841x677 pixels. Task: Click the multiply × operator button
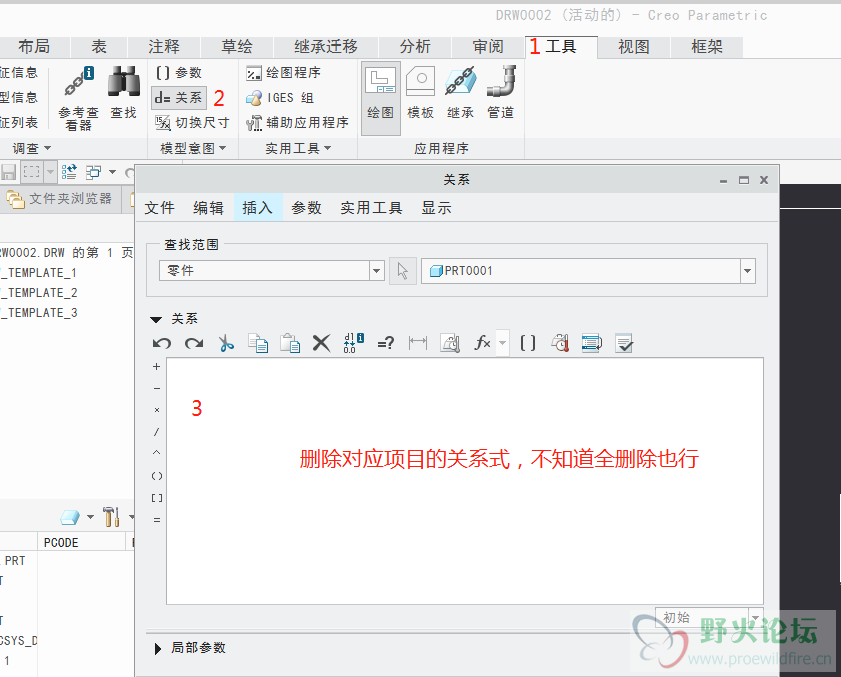point(157,410)
